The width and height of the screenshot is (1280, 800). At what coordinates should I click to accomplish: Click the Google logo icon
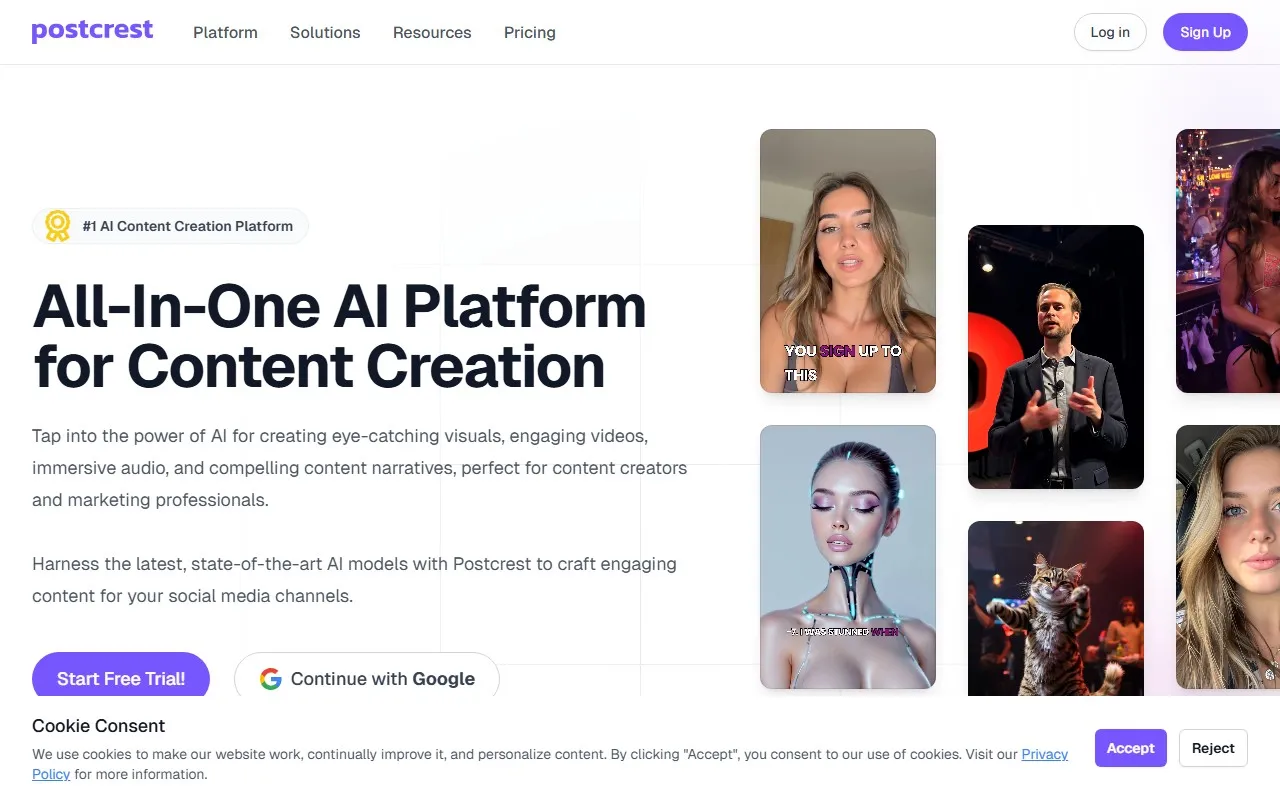click(x=271, y=679)
